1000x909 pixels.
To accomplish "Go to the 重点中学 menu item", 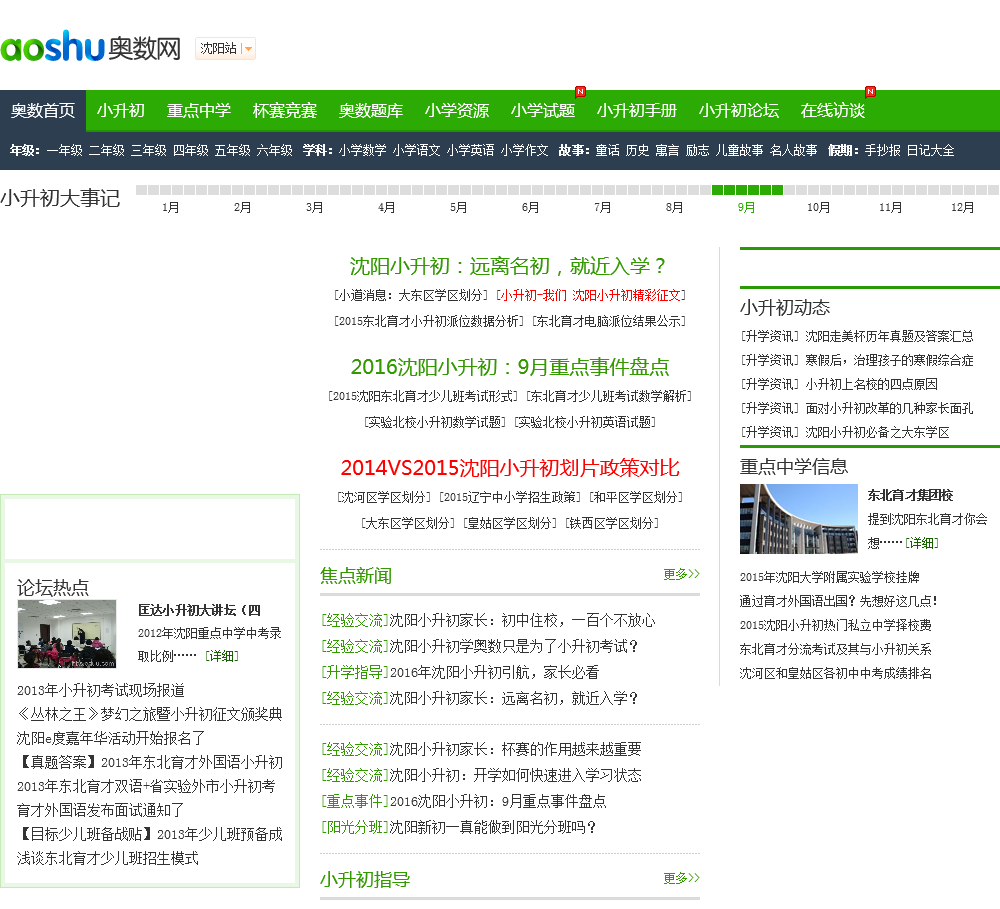I will [x=198, y=111].
